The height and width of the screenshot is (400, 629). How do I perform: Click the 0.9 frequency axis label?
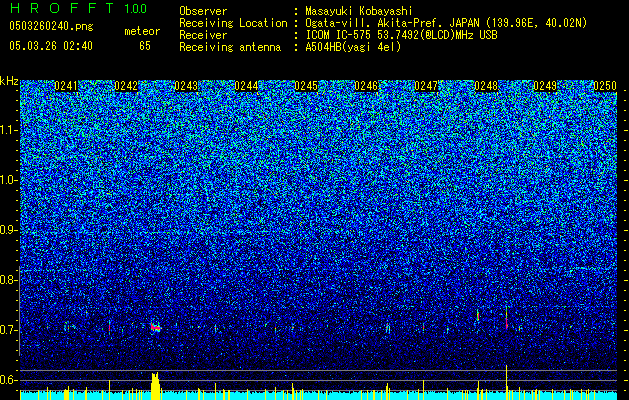9,230
